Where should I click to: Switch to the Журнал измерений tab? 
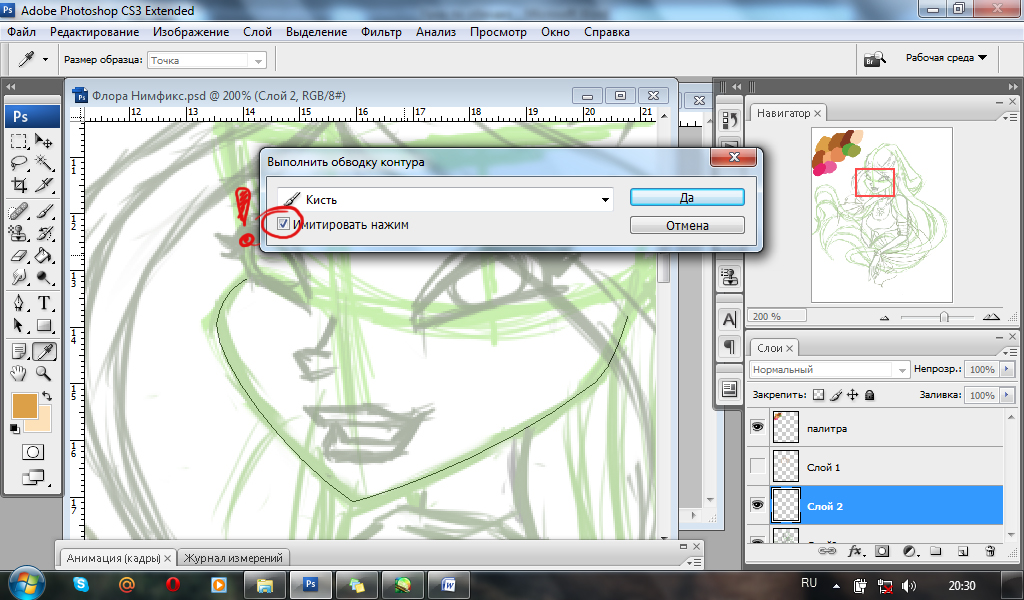pyautogui.click(x=233, y=558)
